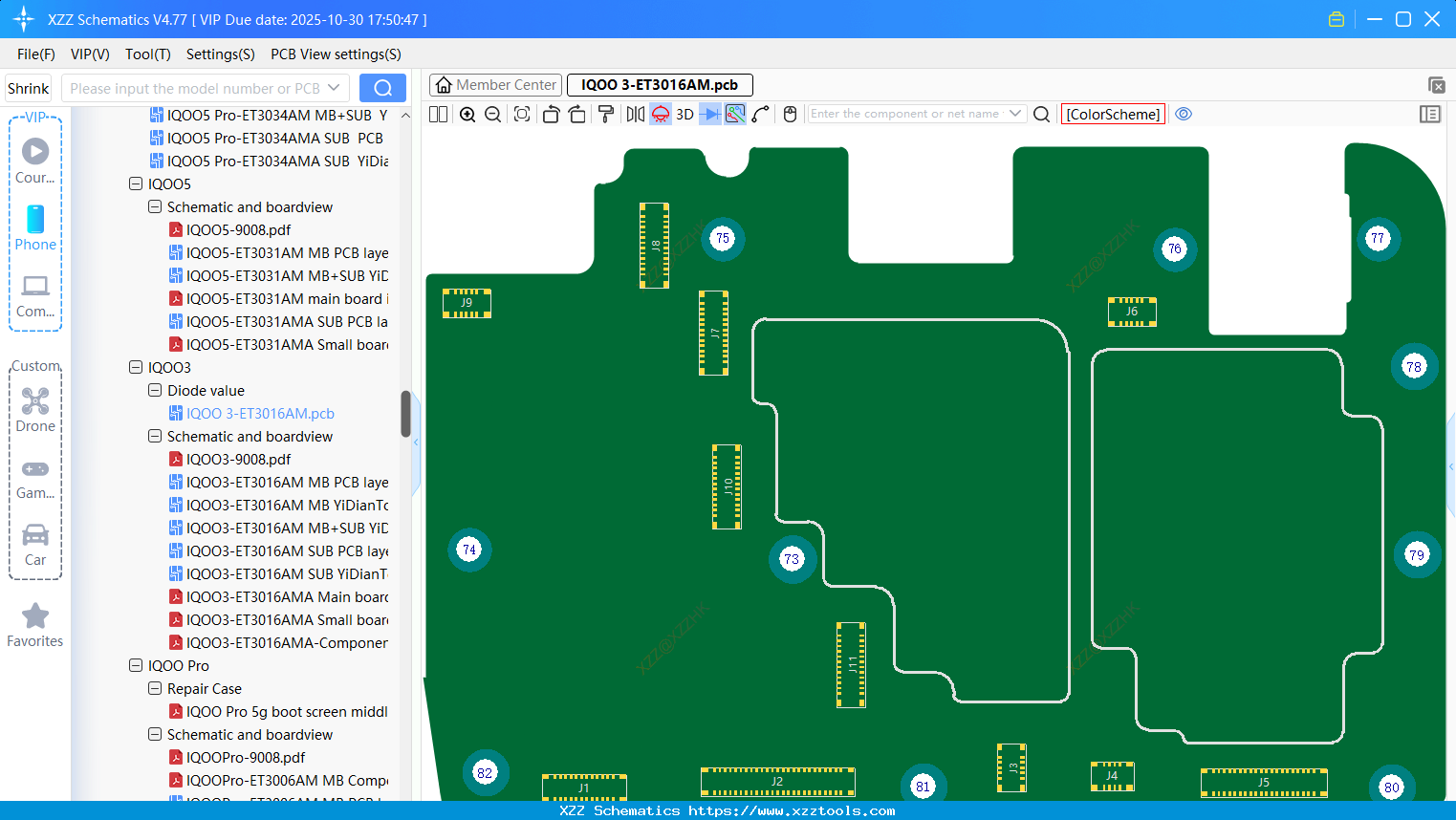1456x820 pixels.
Task: Open the right side panel layout
Action: point(1430,115)
